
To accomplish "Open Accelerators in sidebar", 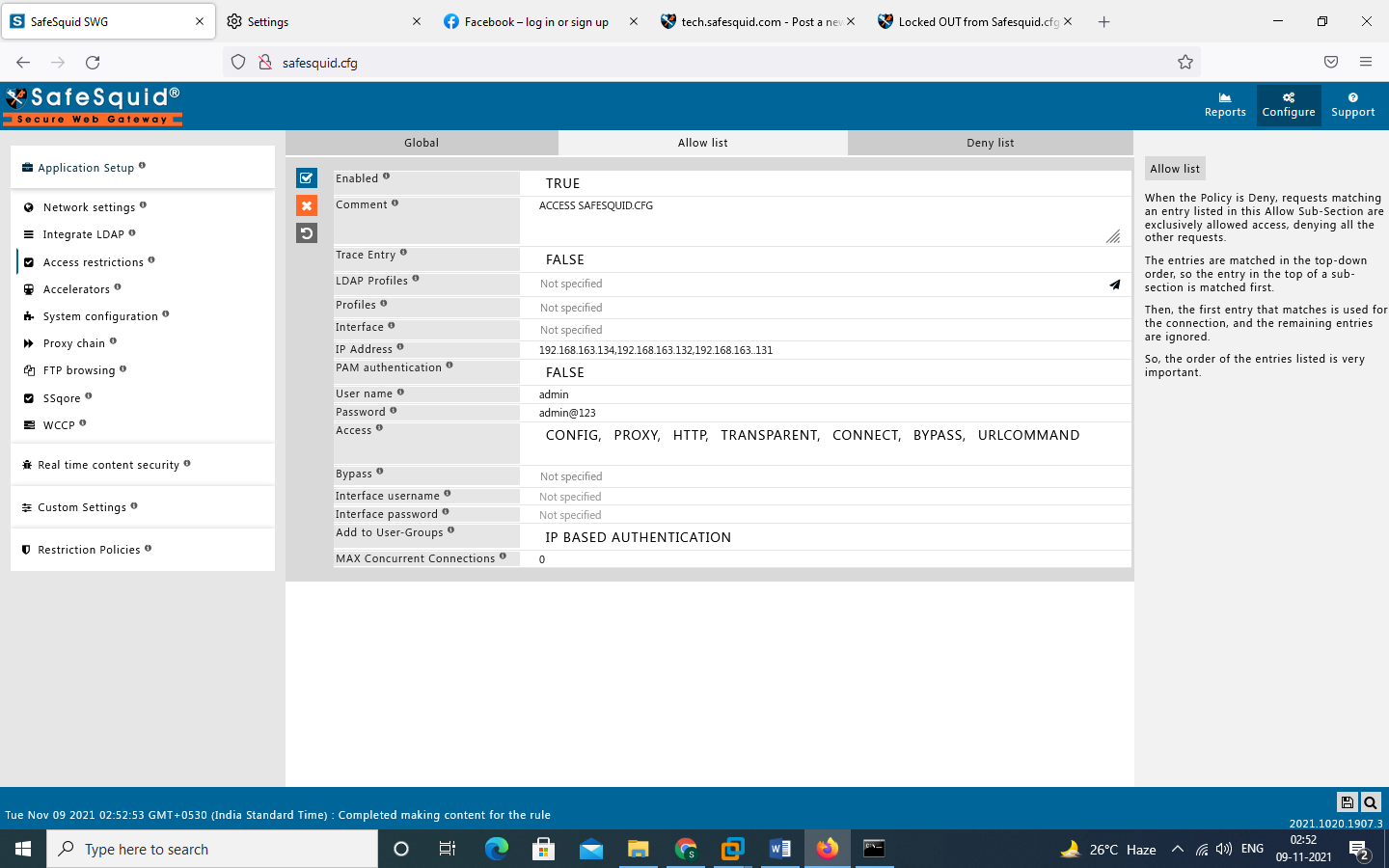I will point(76,289).
